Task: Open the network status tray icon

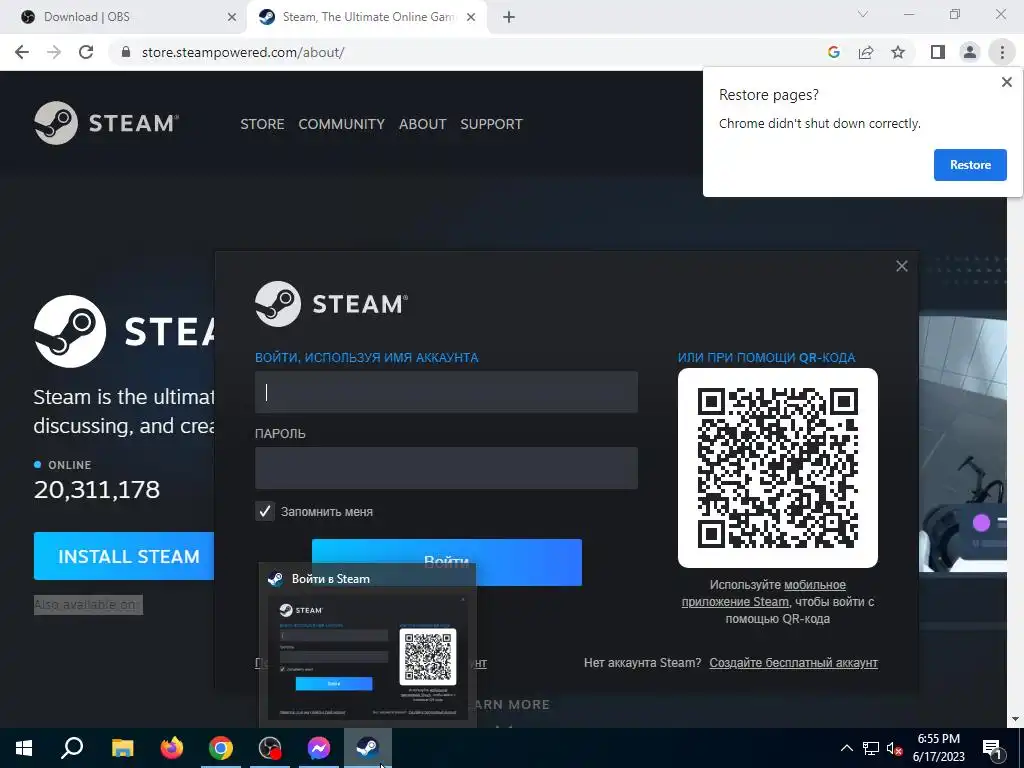Action: tap(871, 748)
